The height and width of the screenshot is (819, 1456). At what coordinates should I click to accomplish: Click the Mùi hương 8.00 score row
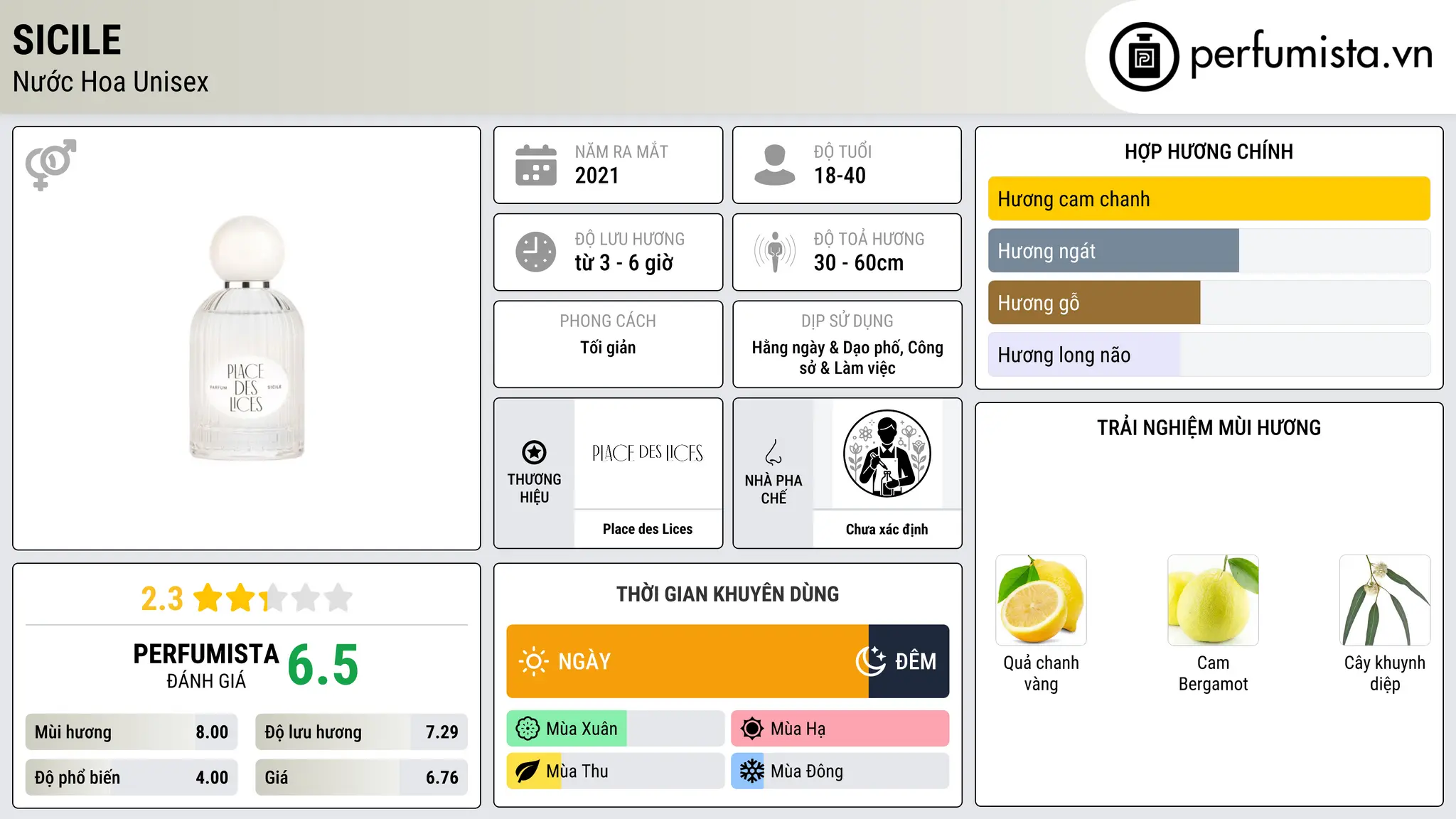pos(132,732)
